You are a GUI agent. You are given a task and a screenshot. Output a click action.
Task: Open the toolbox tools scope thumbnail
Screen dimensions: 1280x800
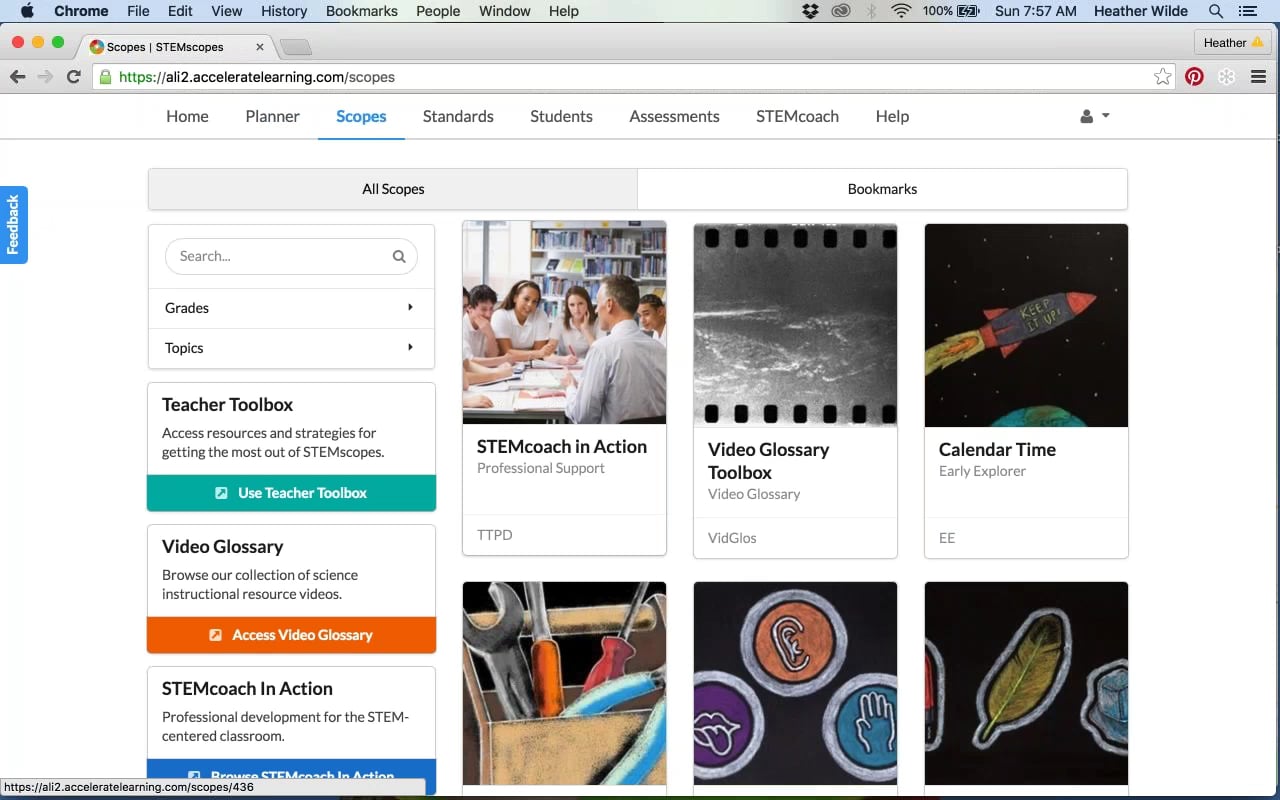(x=564, y=683)
